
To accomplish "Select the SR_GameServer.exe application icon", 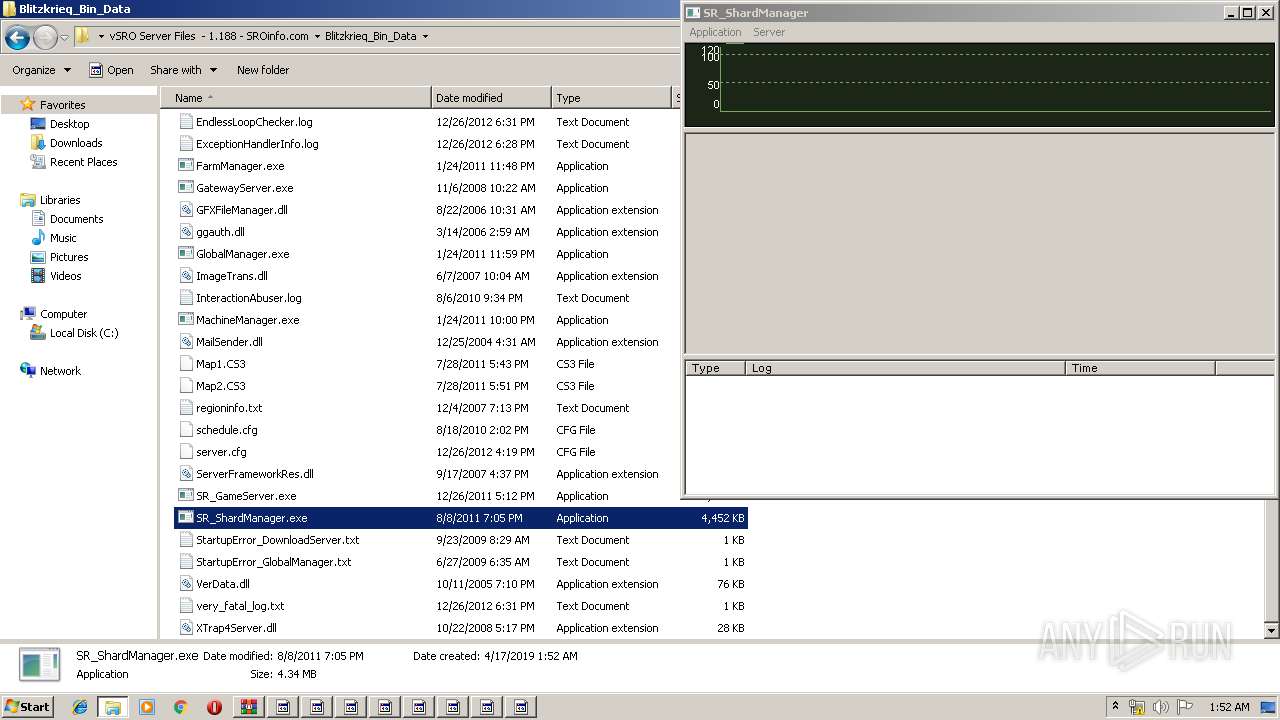I will pos(185,496).
